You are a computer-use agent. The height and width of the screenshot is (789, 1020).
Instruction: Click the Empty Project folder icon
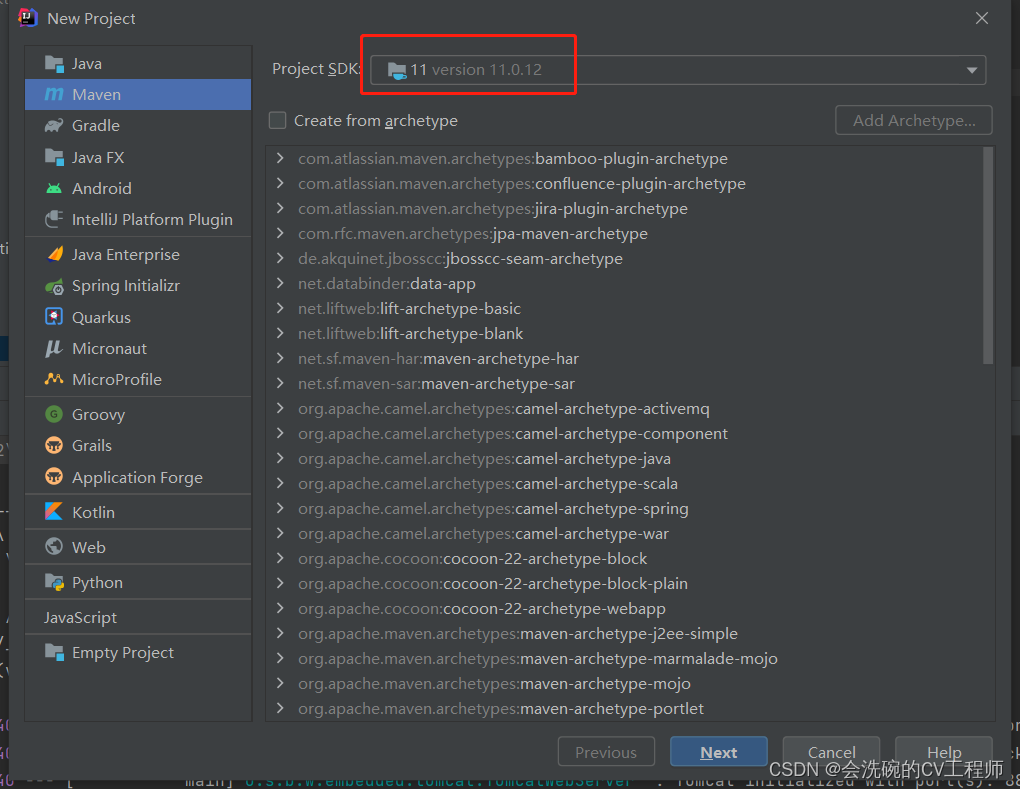click(x=54, y=652)
